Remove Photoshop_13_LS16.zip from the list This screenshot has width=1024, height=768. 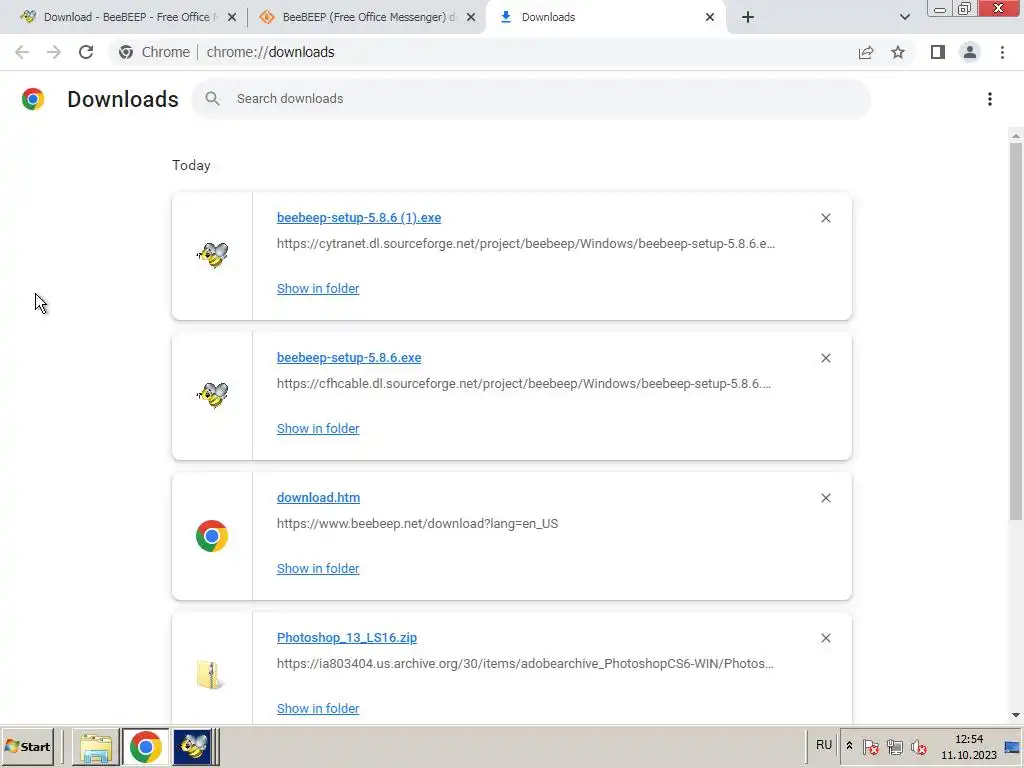coord(825,638)
